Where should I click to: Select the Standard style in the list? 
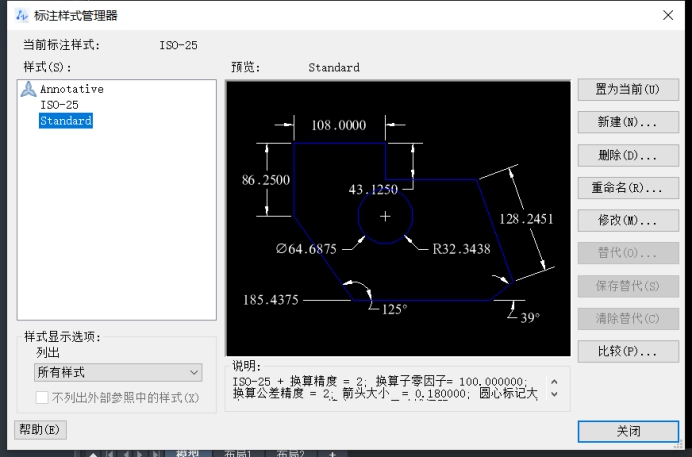coord(66,120)
